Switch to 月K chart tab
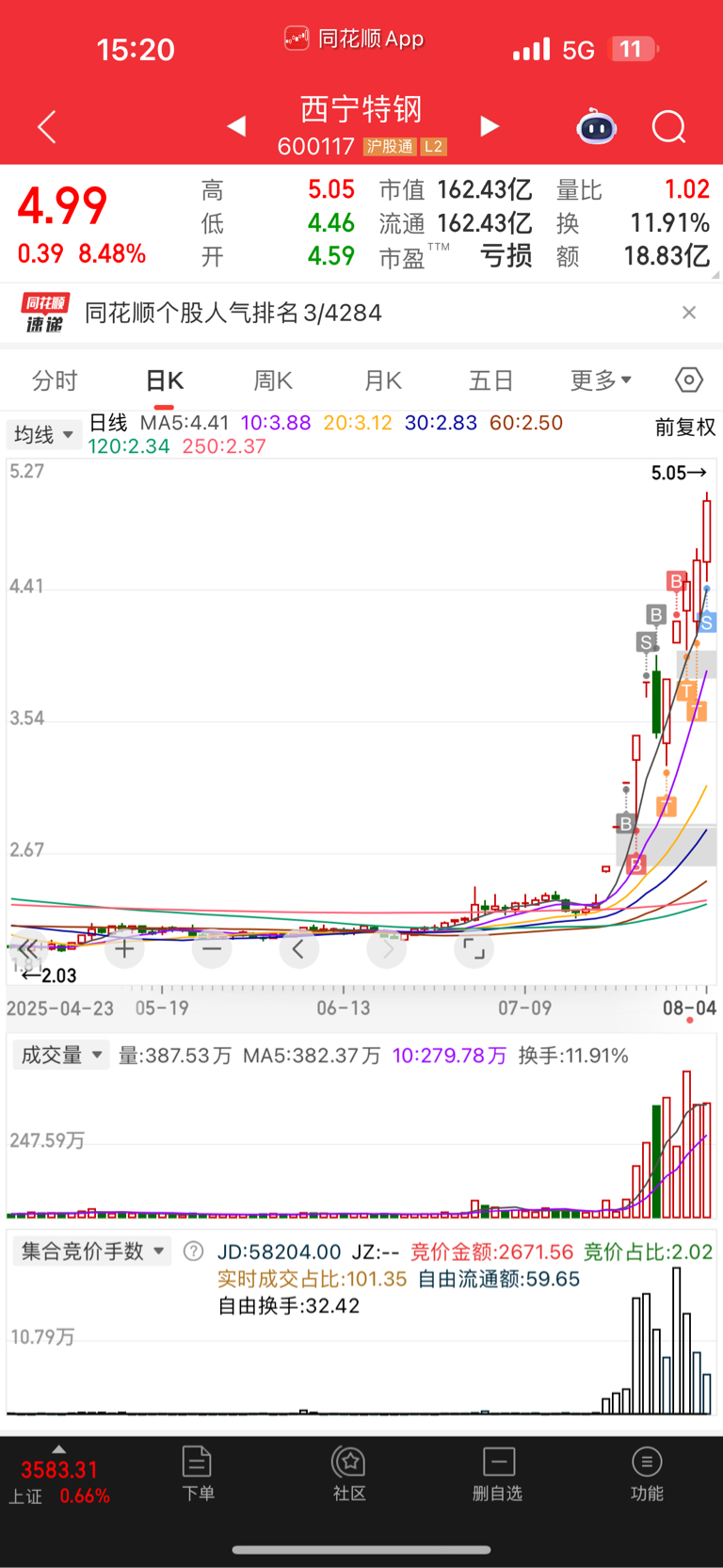The image size is (723, 1568). pyautogui.click(x=382, y=380)
